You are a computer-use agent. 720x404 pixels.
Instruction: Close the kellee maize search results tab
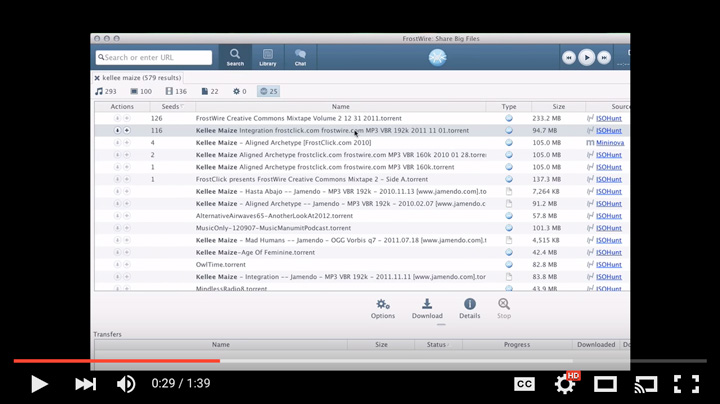(x=97, y=78)
